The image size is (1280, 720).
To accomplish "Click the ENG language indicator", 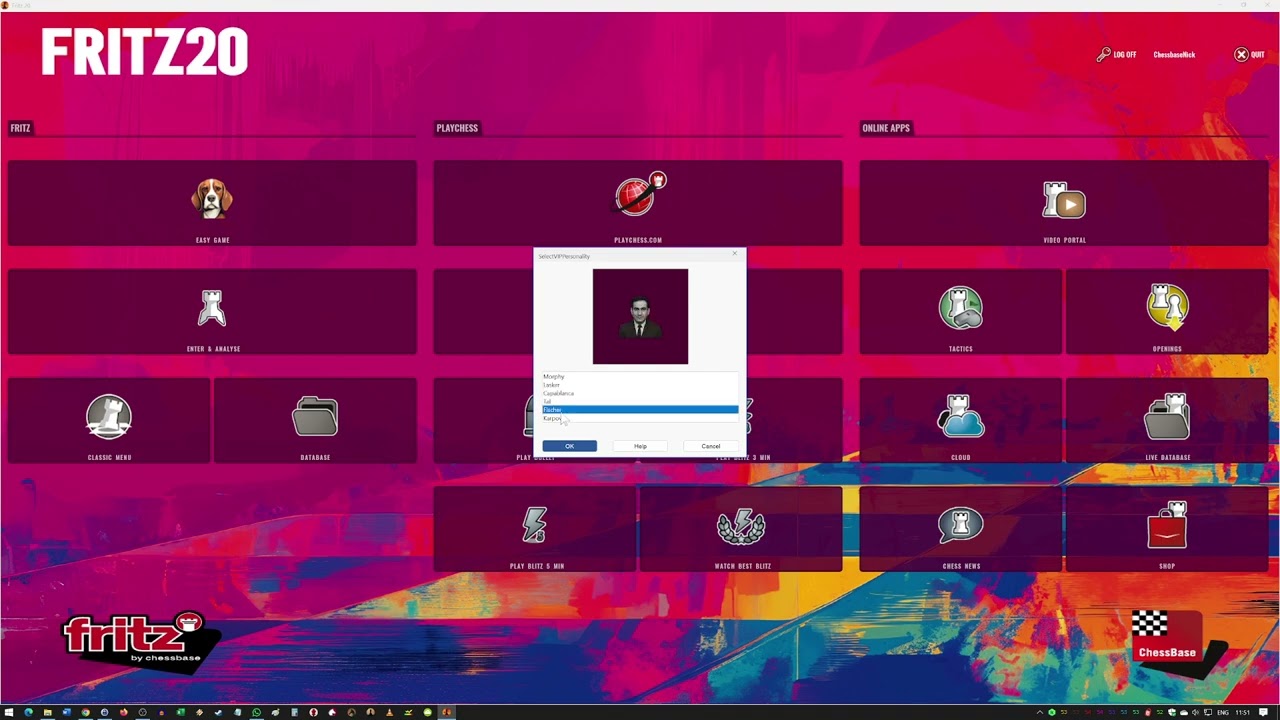I will 1222,712.
